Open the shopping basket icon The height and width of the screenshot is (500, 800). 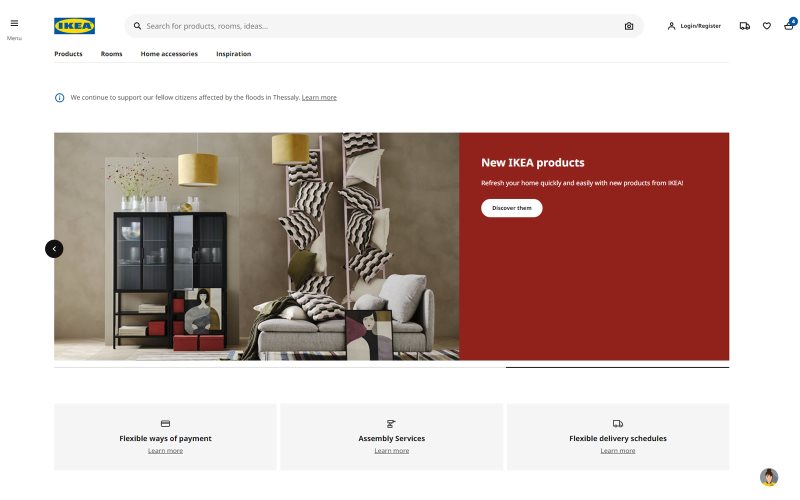[789, 26]
